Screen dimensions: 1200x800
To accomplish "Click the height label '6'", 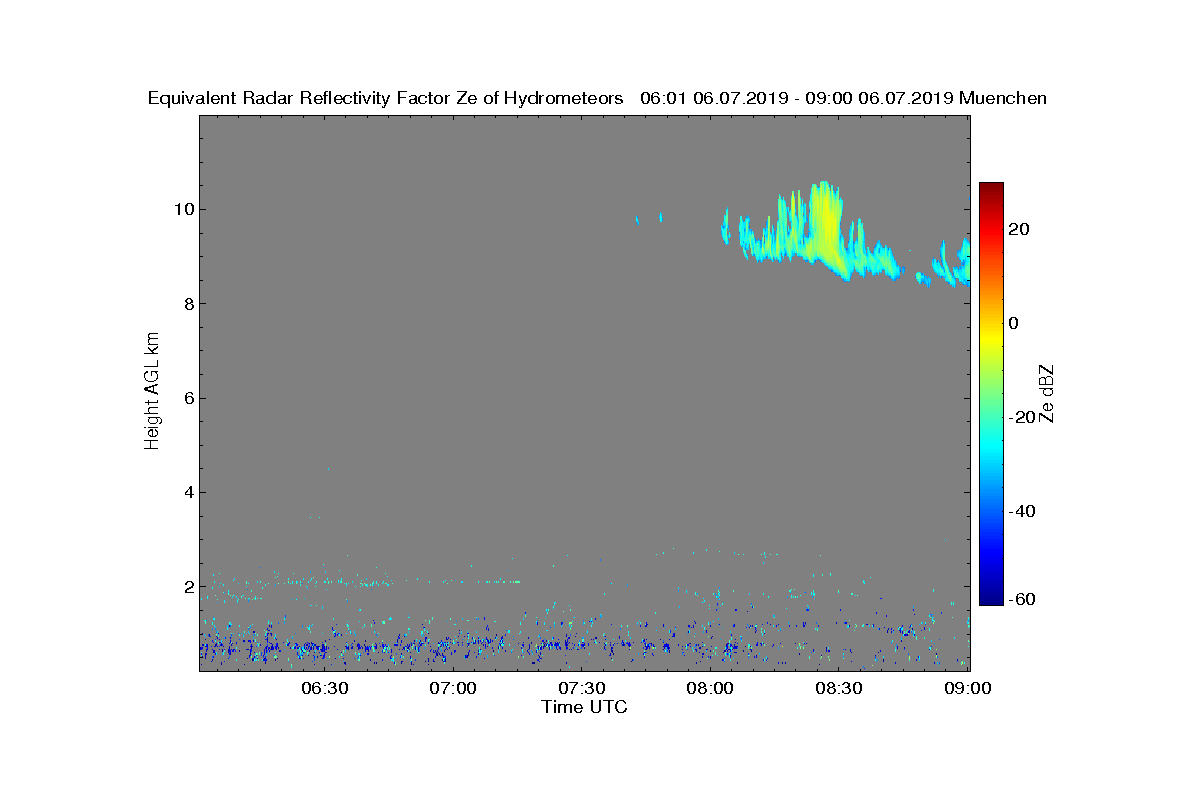I will tap(187, 398).
